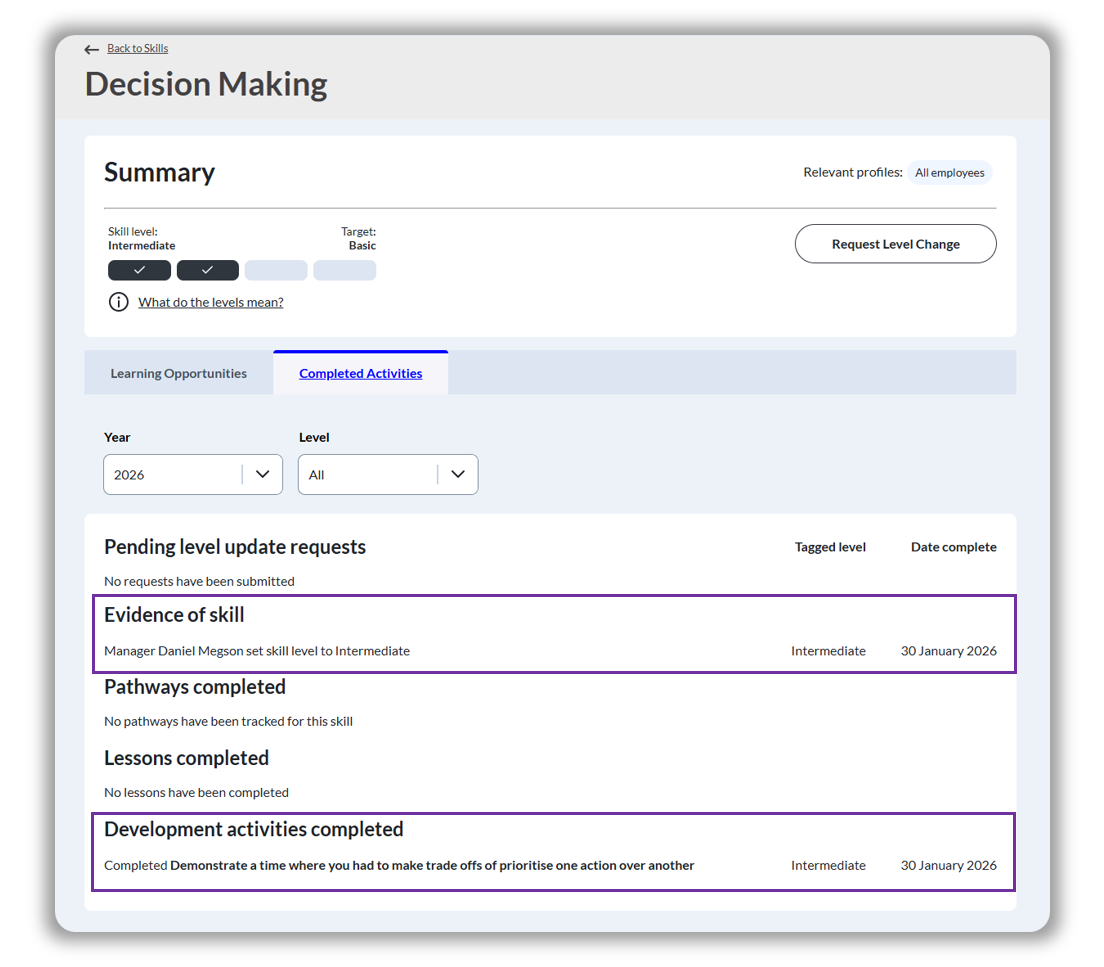Click the back arrow icon
The width and height of the screenshot is (1104, 967).
point(92,49)
